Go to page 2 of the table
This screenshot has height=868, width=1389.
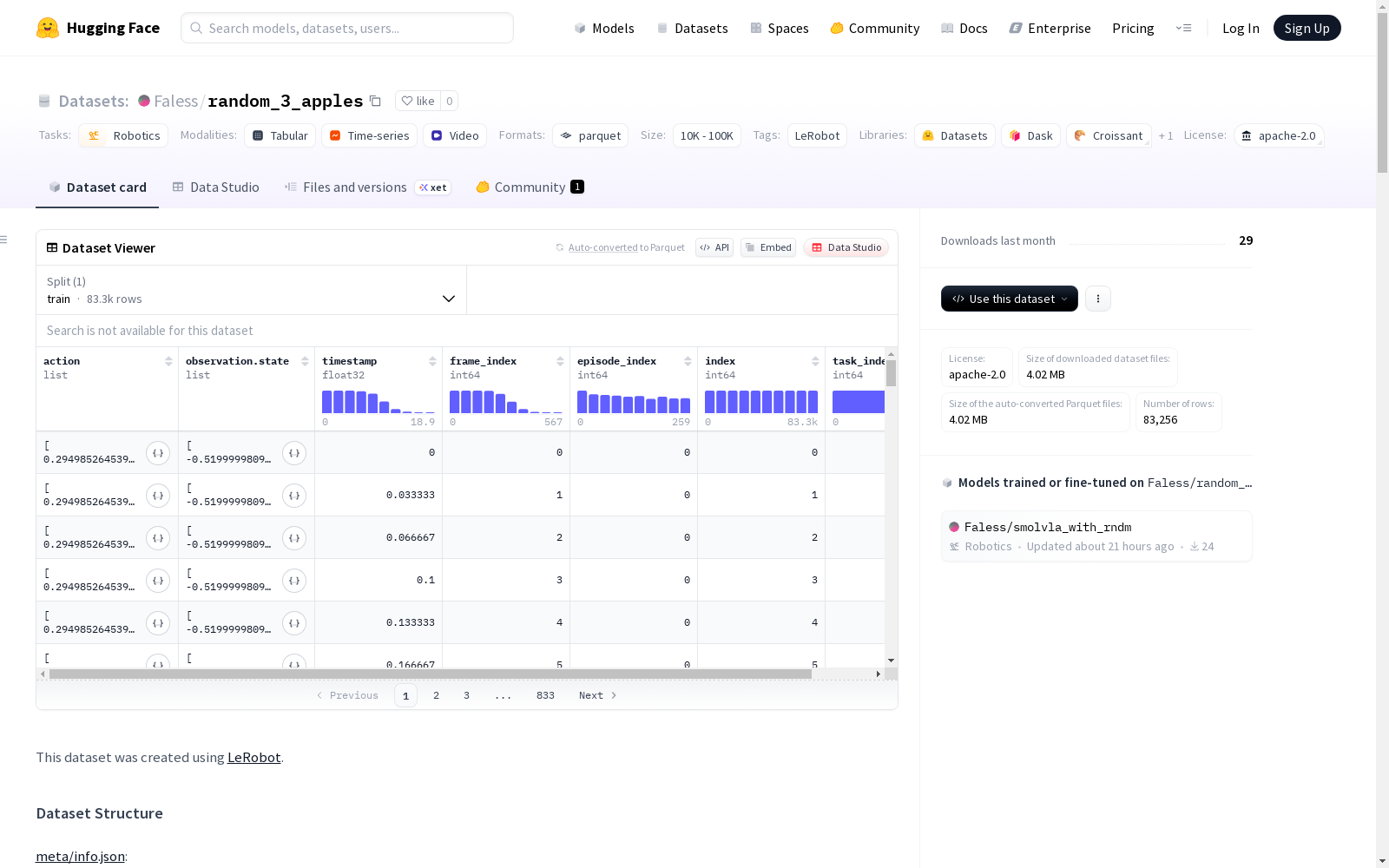coord(436,695)
